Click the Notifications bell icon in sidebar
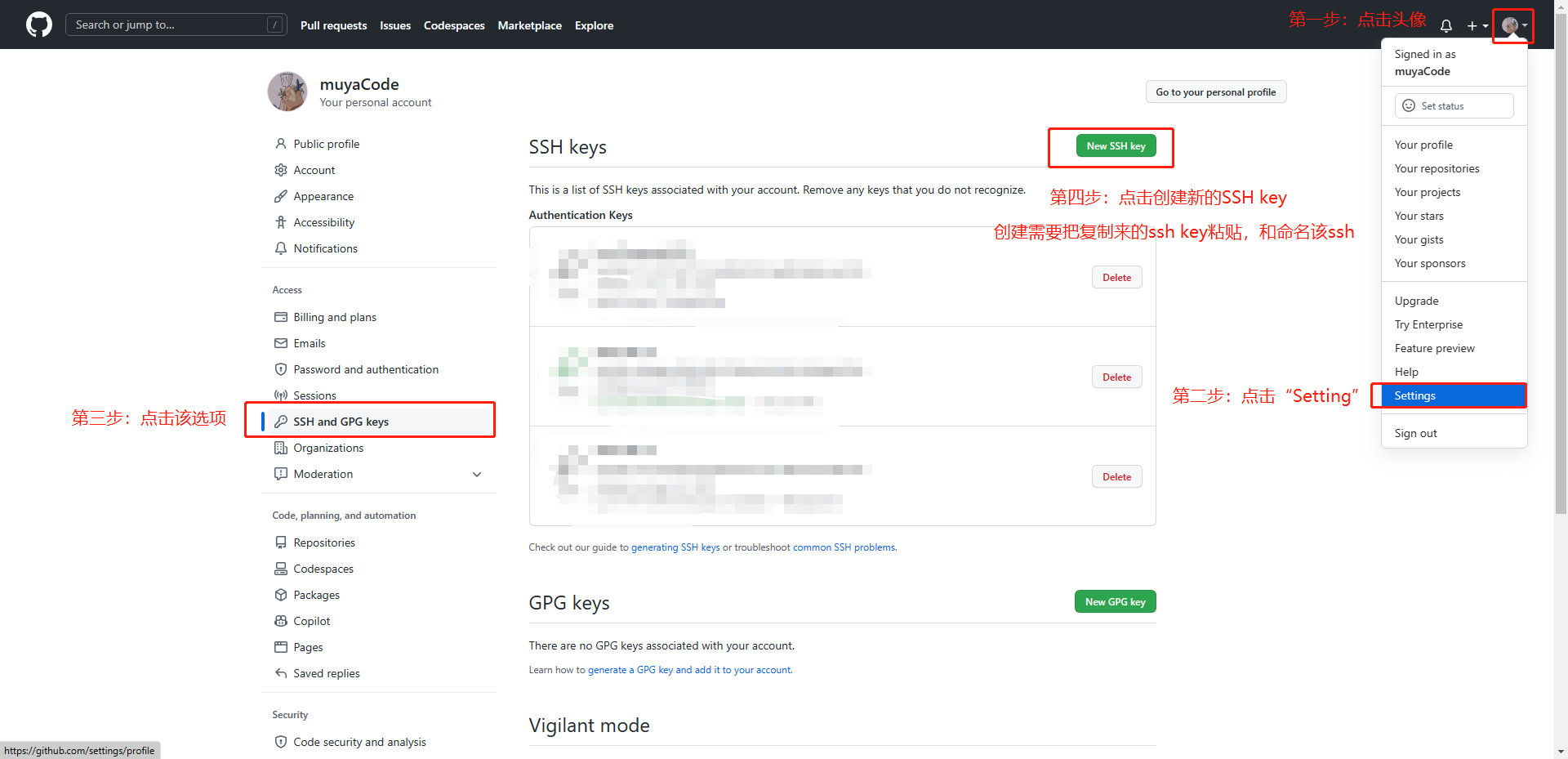 point(281,248)
